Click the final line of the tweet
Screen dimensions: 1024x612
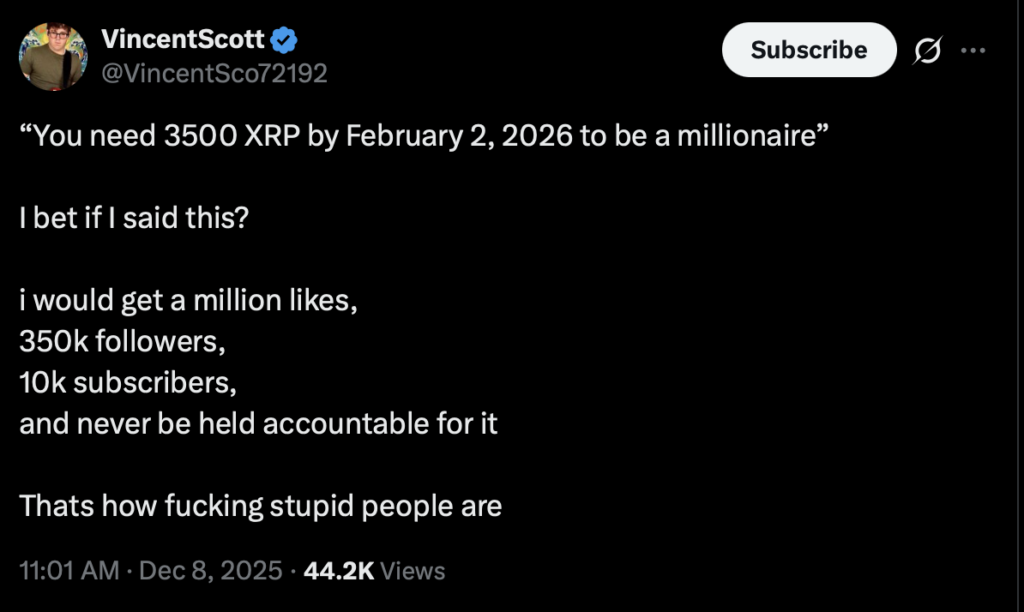262,505
